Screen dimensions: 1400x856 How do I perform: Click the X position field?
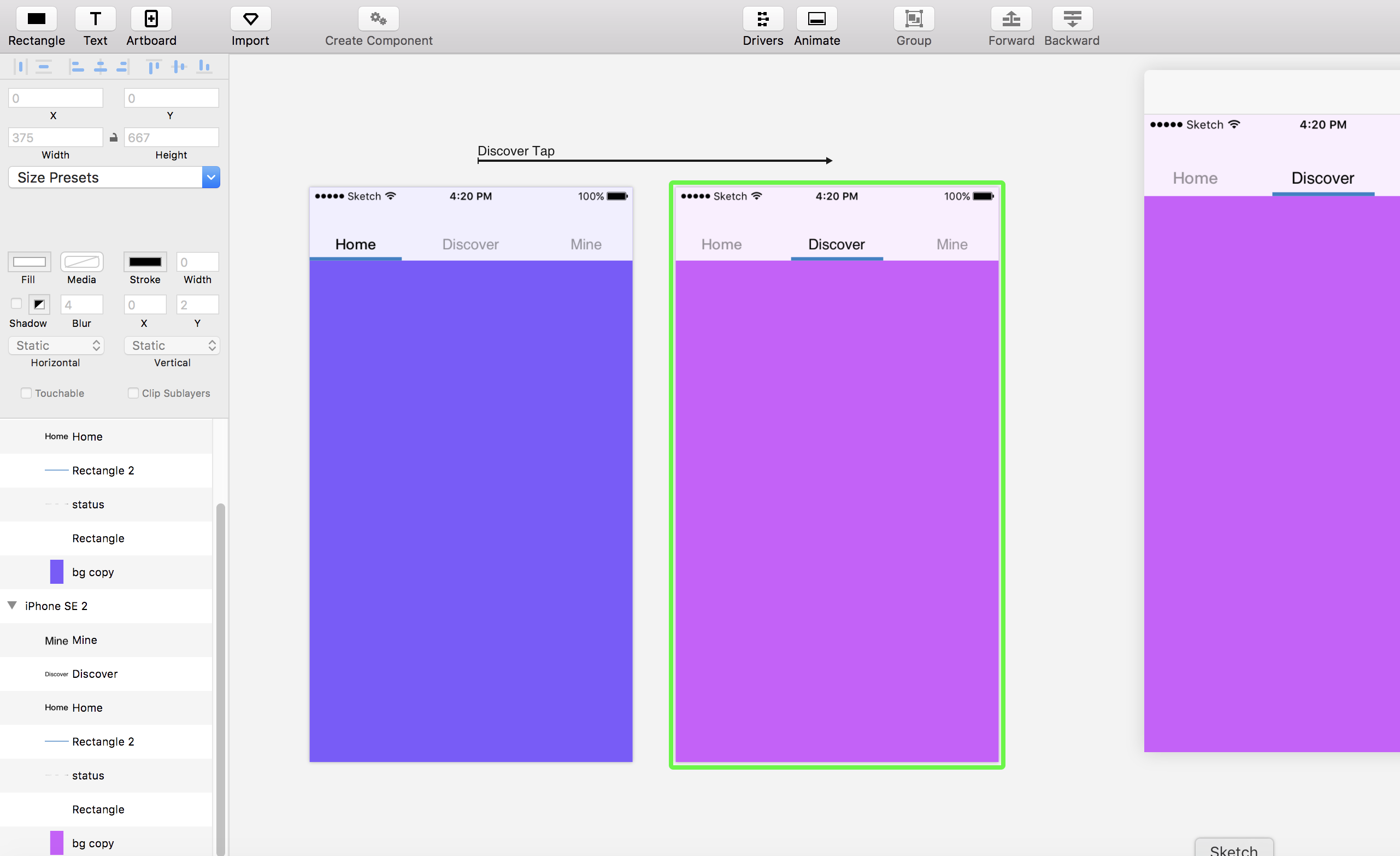pyautogui.click(x=56, y=98)
